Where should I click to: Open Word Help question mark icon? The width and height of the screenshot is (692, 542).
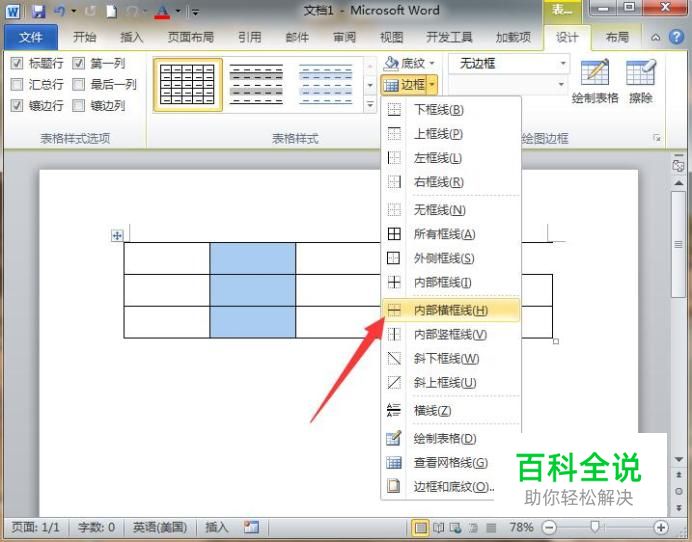tap(677, 37)
